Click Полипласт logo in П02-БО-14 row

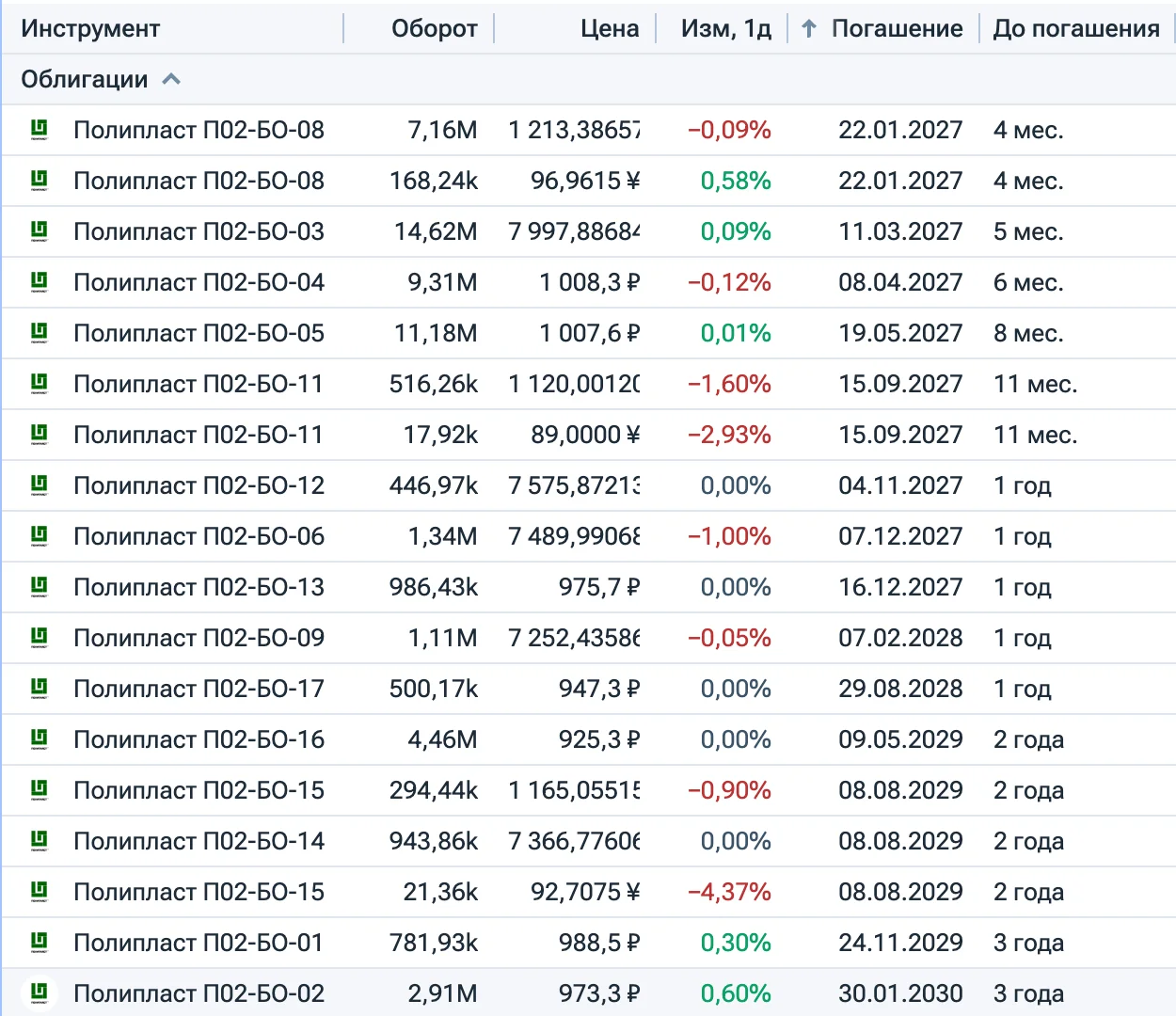tap(40, 841)
